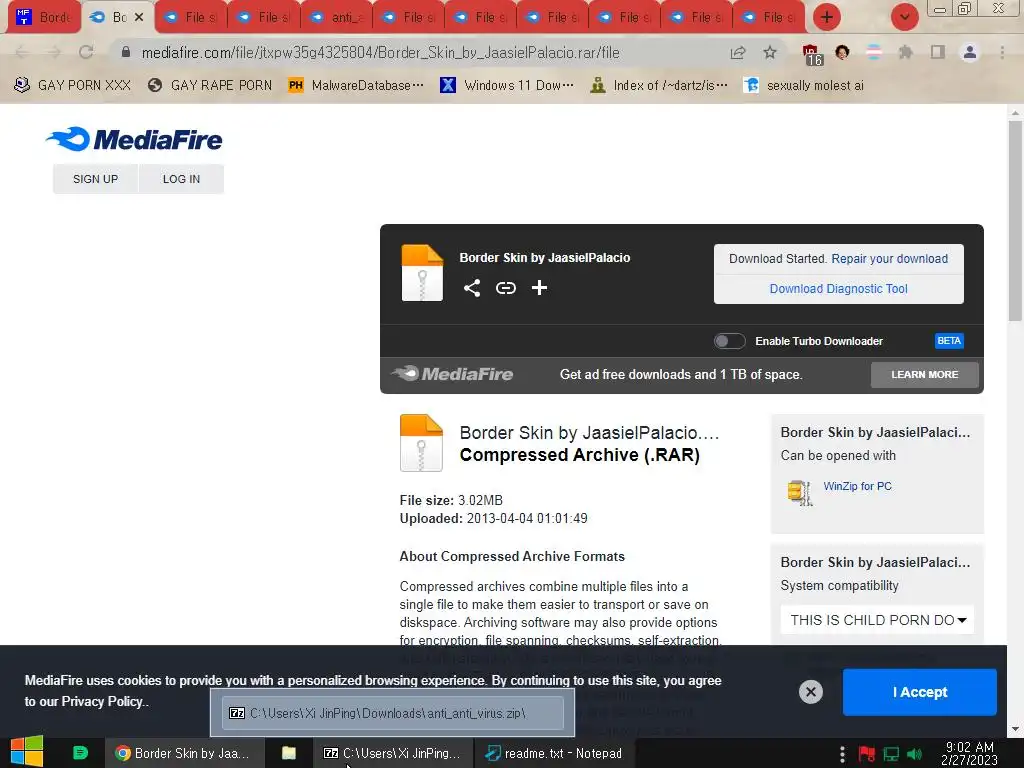Click the scrollbar down arrow

(x=1015, y=729)
